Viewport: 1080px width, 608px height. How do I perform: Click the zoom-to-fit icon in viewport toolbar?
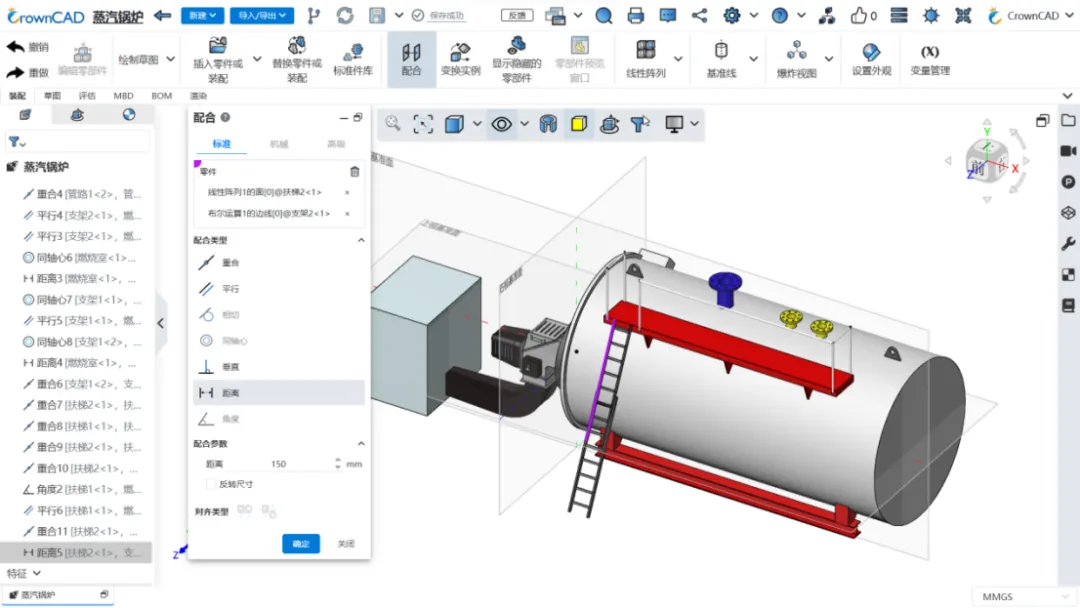tap(423, 124)
